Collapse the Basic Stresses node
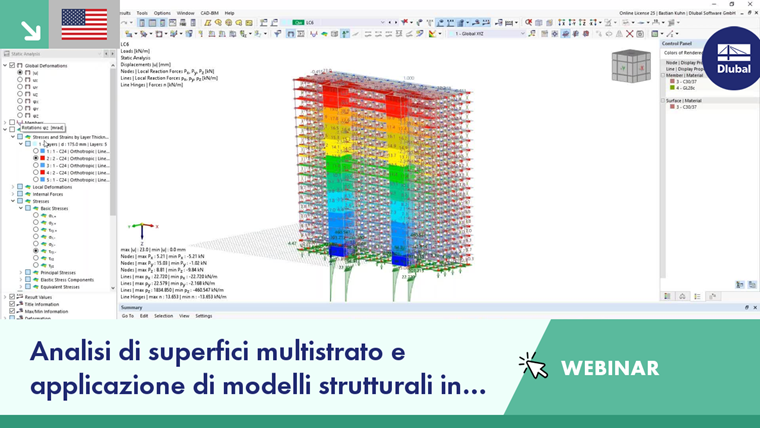The image size is (760, 428). tap(21, 208)
